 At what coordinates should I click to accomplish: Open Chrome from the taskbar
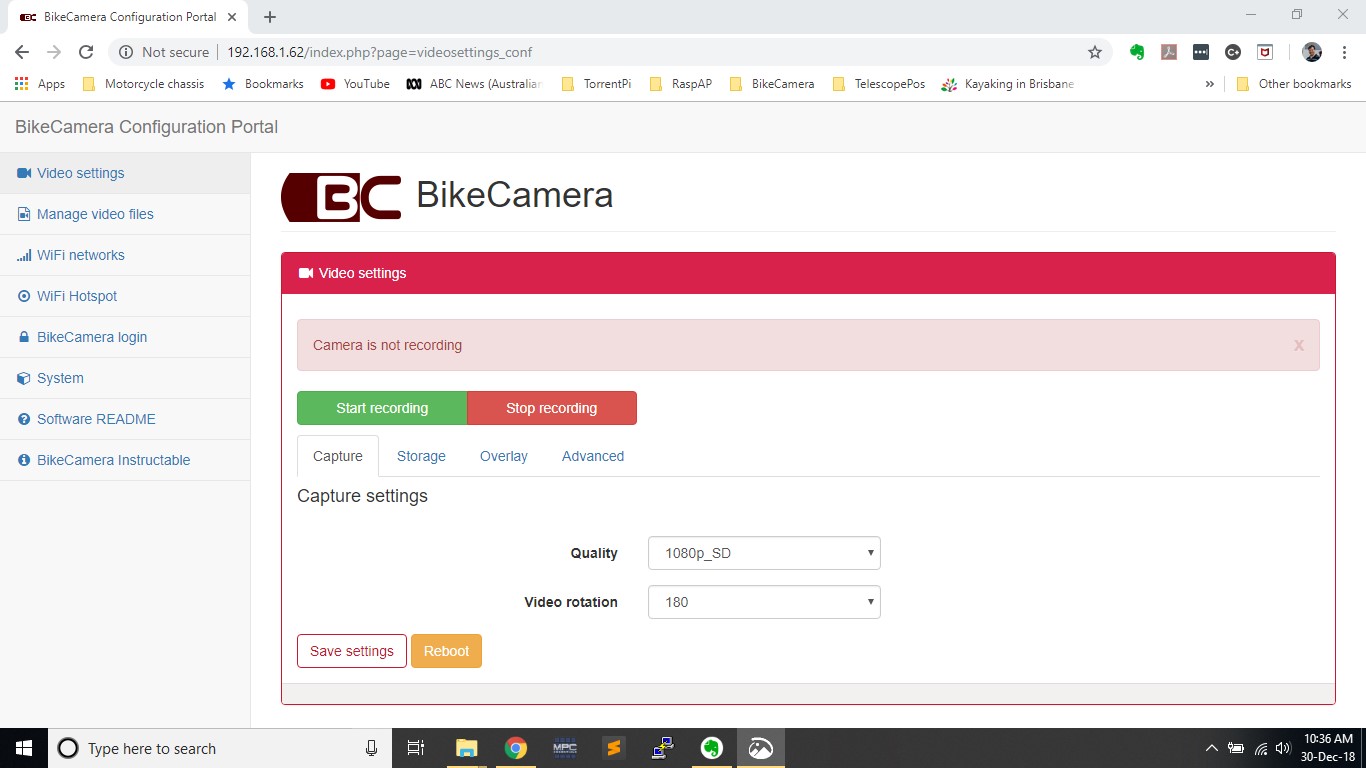[515, 748]
